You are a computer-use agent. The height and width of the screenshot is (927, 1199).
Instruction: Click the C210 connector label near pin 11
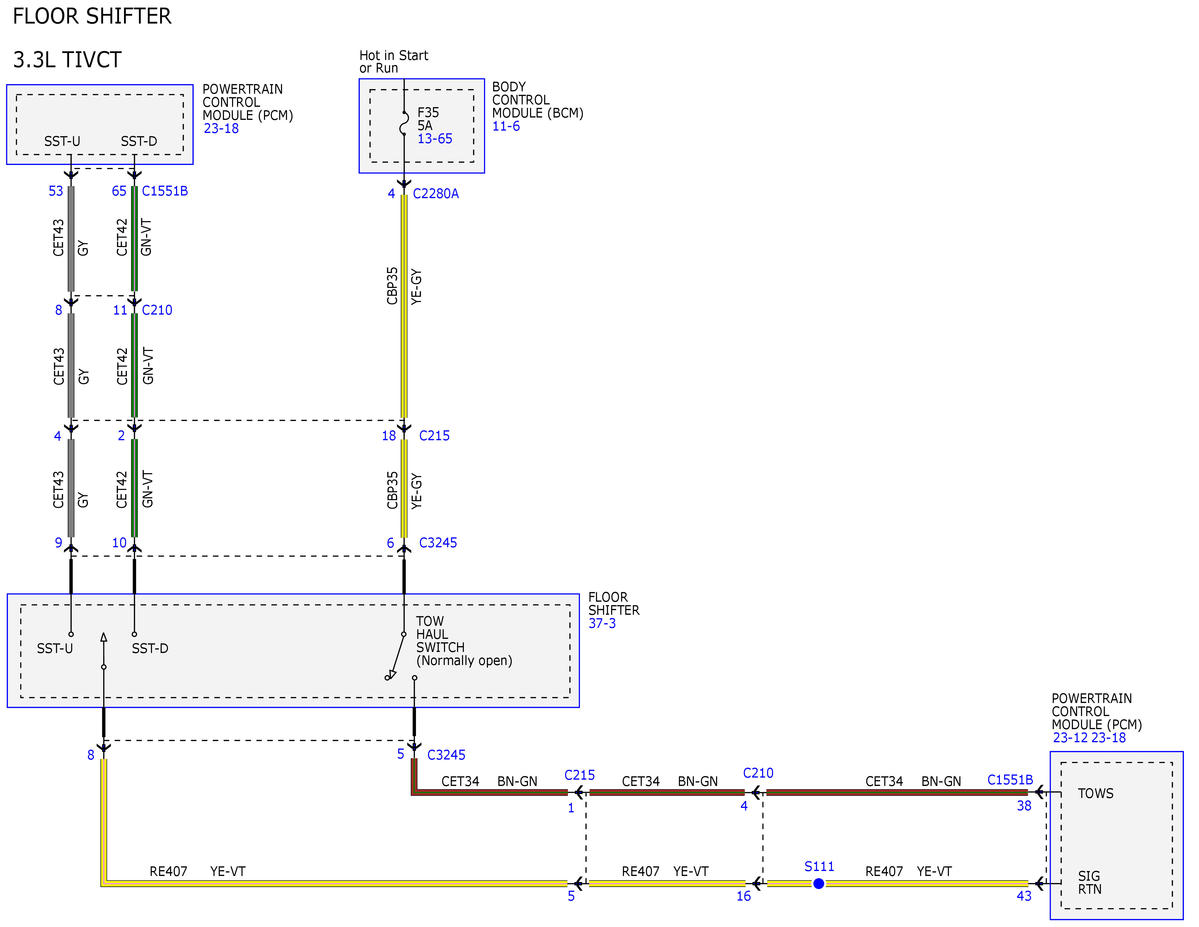tap(157, 310)
